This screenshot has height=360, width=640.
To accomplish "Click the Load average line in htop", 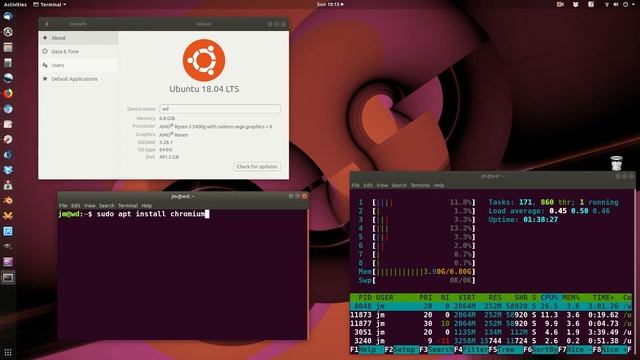I will click(549, 211).
